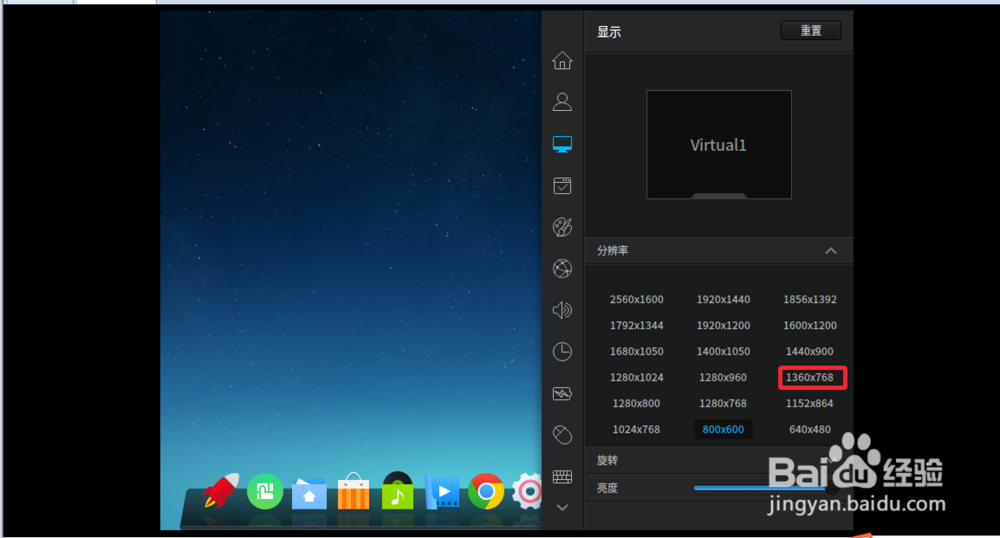Pick the 1280x800 resolution
The image size is (1000, 538).
pos(636,404)
